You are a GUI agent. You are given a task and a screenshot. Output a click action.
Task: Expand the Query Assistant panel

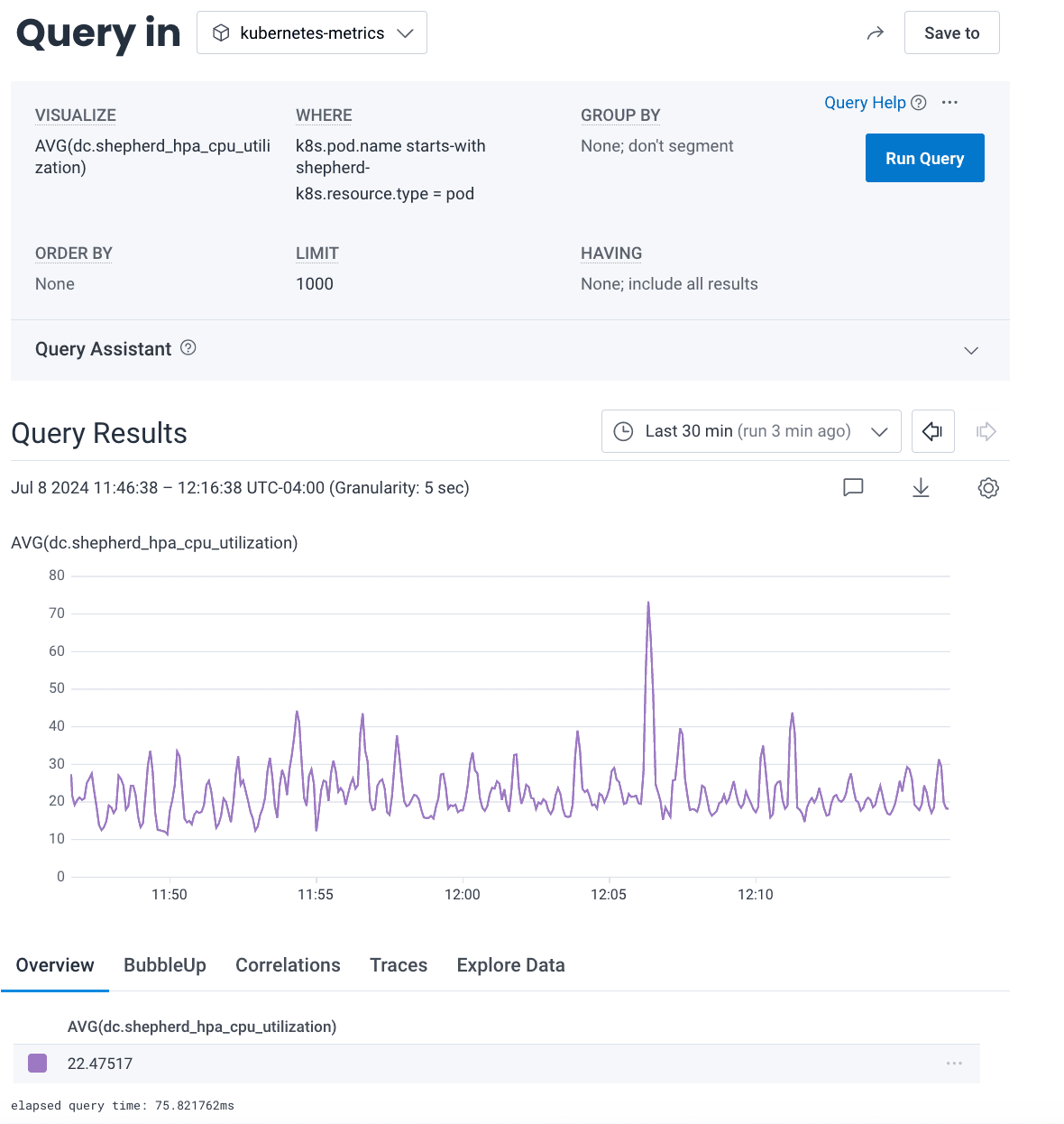[x=971, y=350]
